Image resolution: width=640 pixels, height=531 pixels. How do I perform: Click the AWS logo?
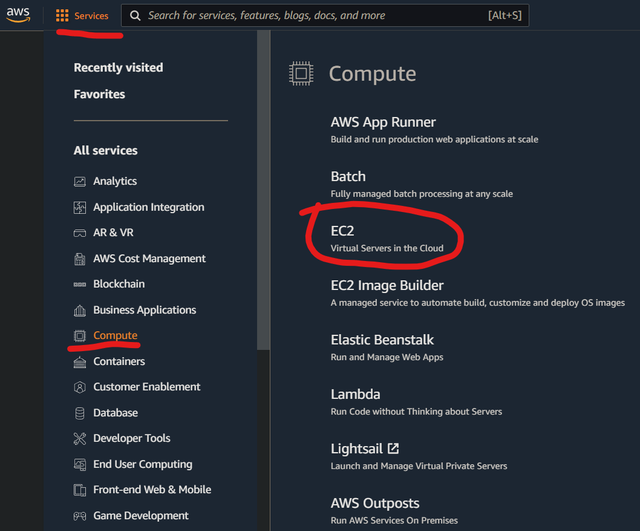tap(18, 14)
